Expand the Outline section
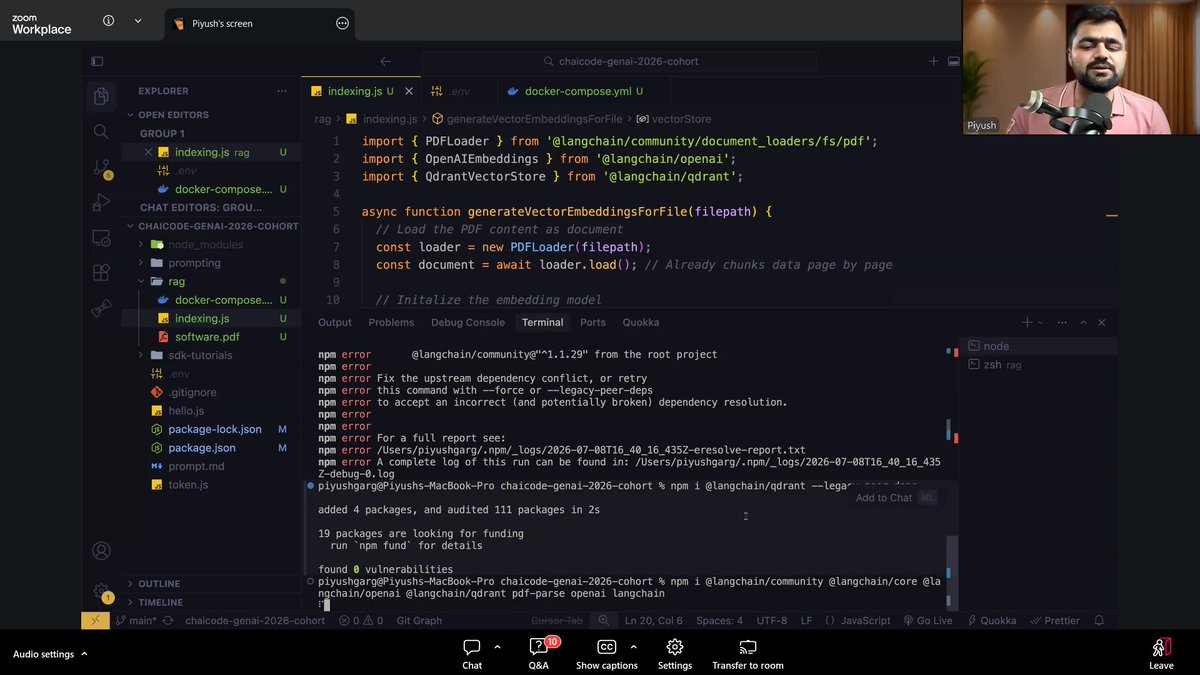The height and width of the screenshot is (675, 1200). (x=159, y=584)
